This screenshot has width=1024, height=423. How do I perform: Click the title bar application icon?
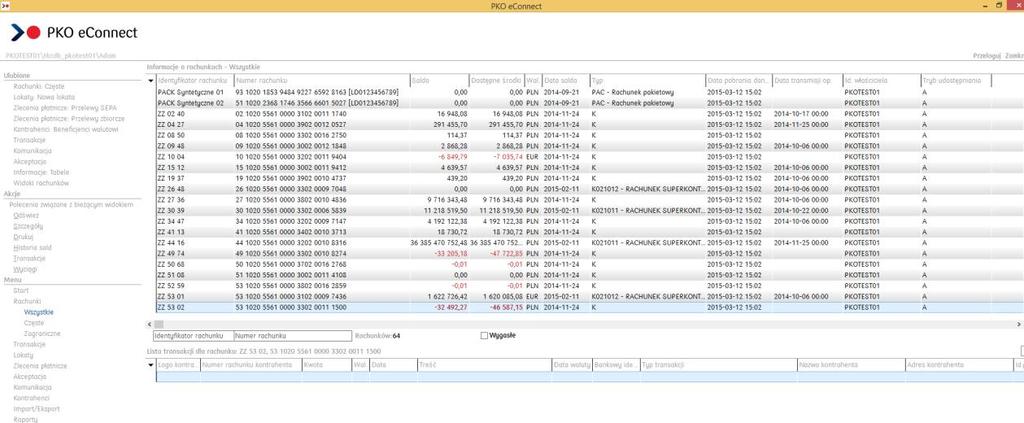pyautogui.click(x=5, y=5)
